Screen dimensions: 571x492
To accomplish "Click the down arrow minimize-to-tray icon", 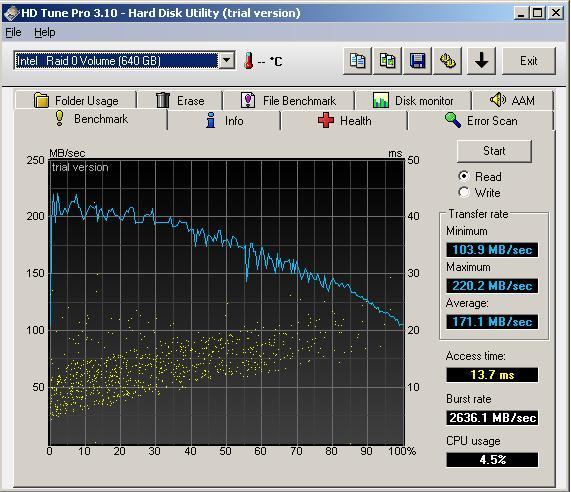I will tap(481, 61).
